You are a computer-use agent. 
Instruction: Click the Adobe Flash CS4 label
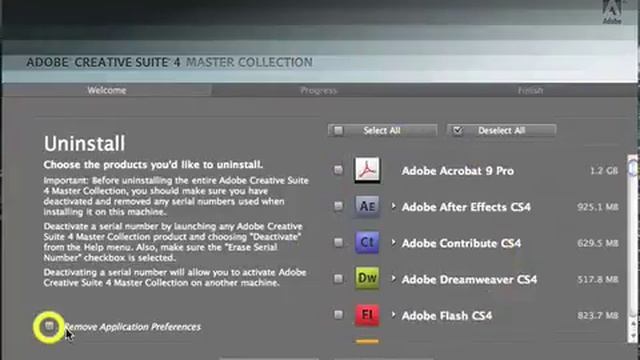tap(447, 316)
